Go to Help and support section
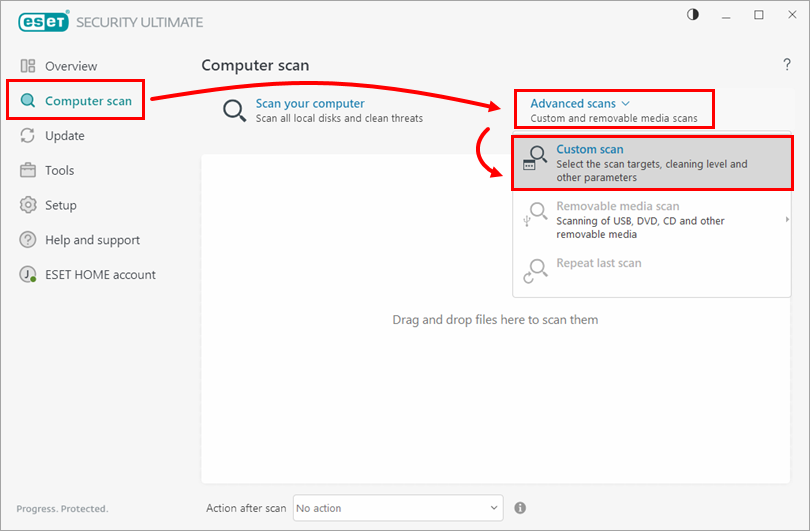Viewport: 810px width, 531px height. coord(92,240)
